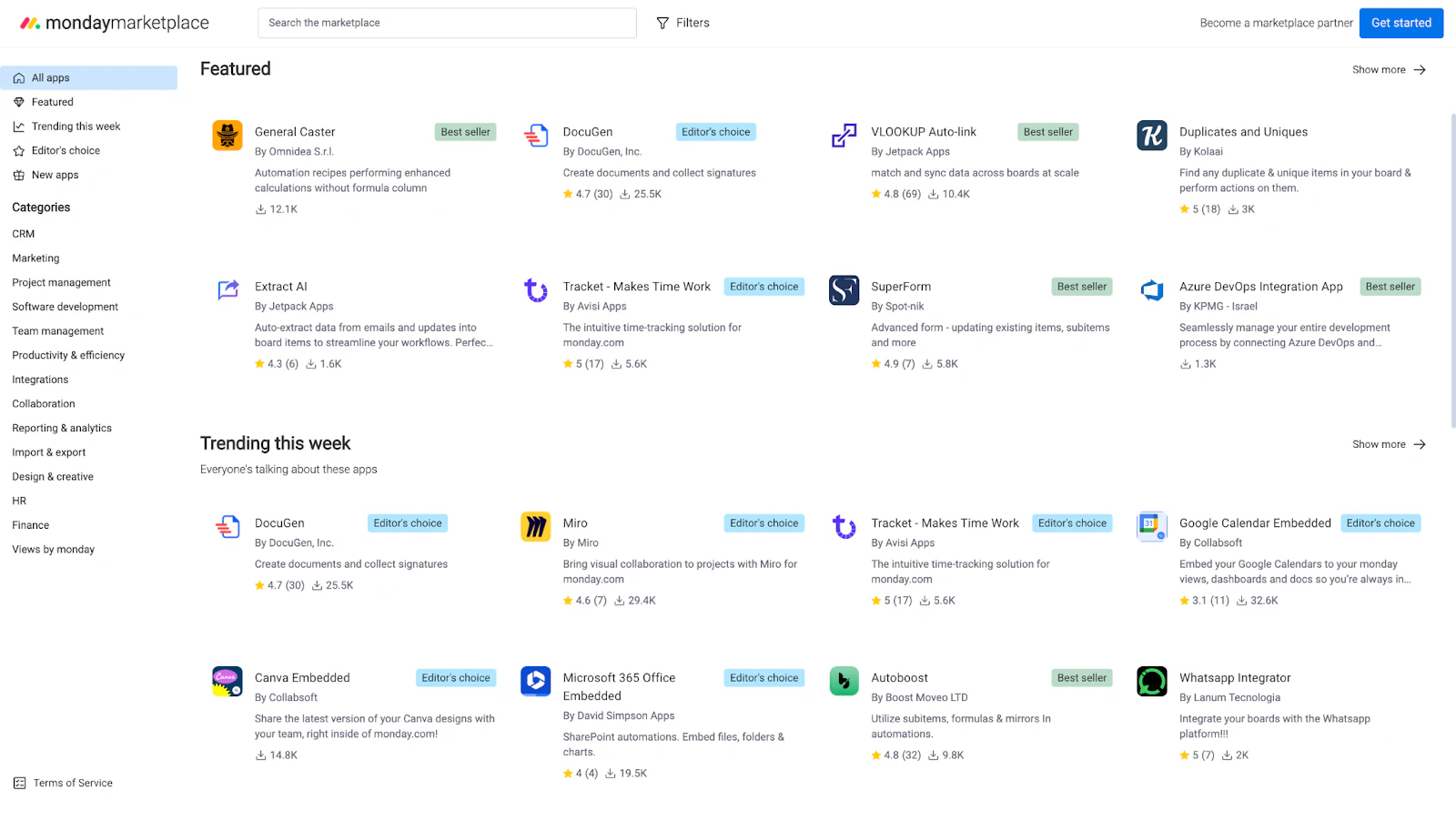Click the Tracket icon in Trending section
Image resolution: width=1456 pixels, height=821 pixels.
(x=844, y=527)
